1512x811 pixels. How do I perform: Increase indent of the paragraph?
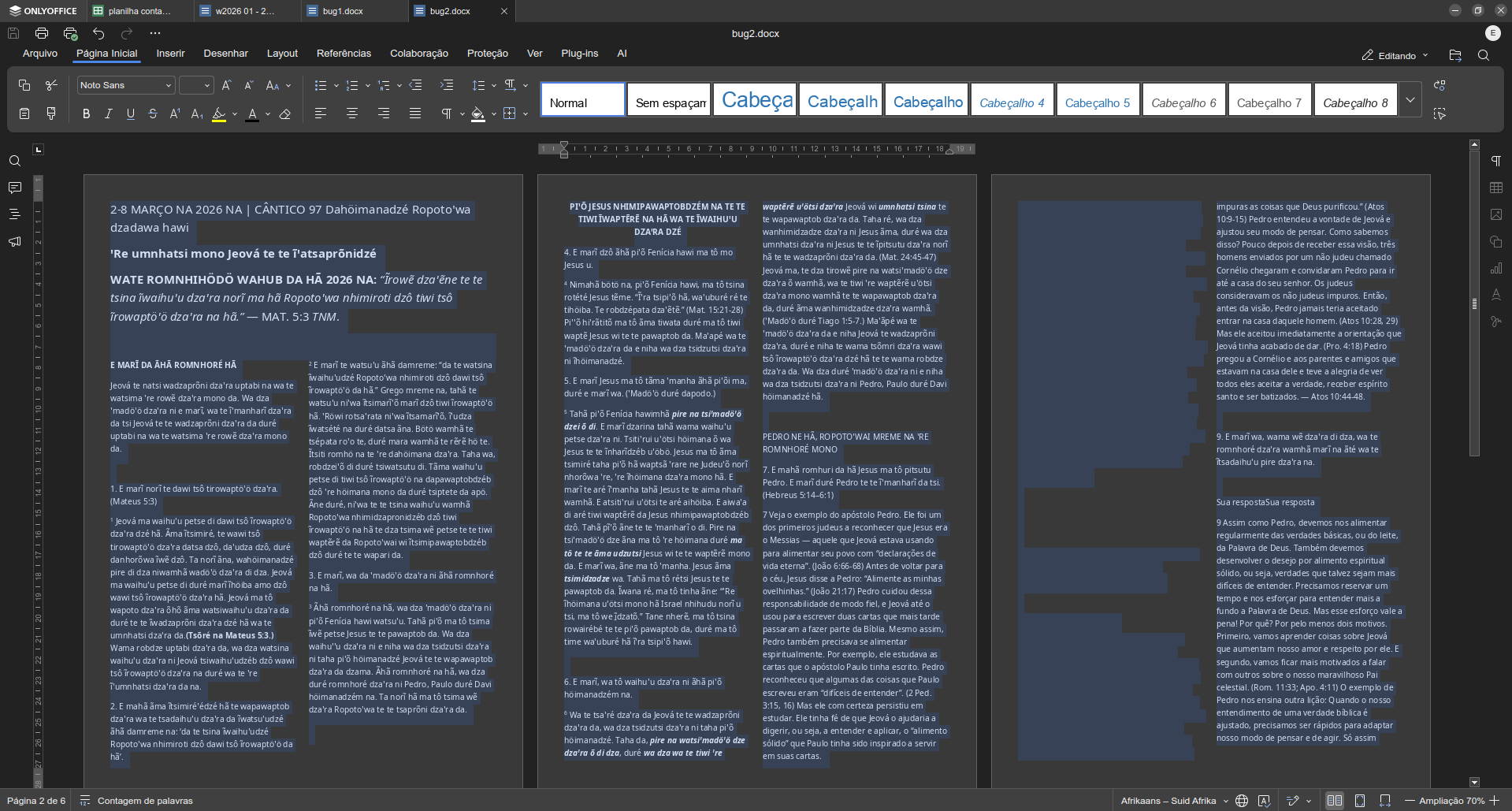point(447,85)
